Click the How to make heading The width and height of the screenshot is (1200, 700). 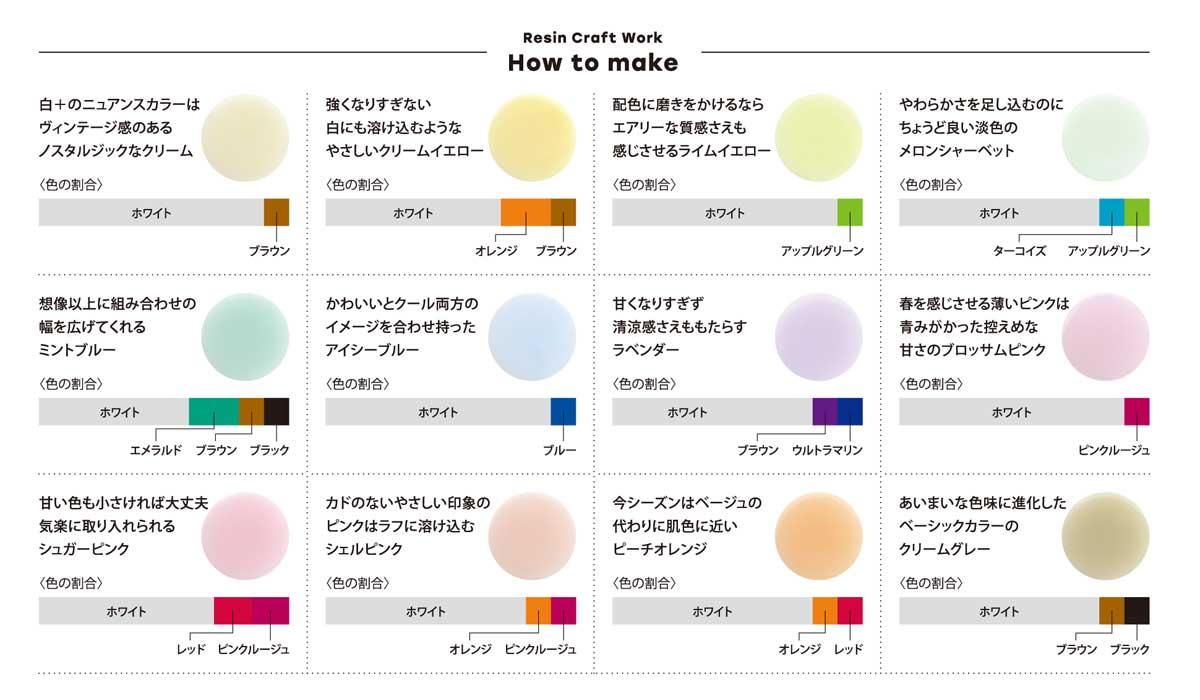pos(593,63)
